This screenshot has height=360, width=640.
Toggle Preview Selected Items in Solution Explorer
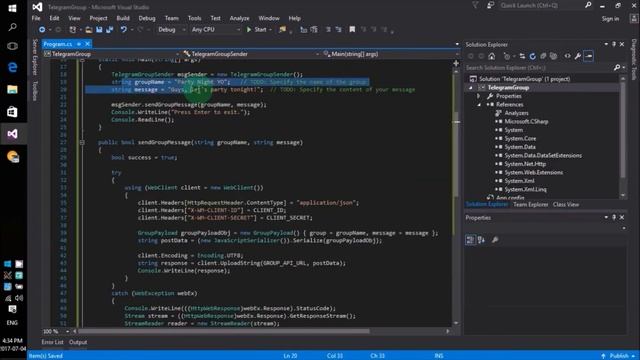(588, 56)
